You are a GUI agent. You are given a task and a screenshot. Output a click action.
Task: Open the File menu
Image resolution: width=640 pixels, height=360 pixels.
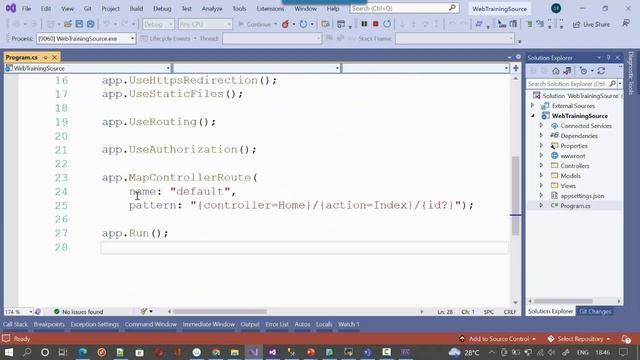pyautogui.click(x=26, y=9)
